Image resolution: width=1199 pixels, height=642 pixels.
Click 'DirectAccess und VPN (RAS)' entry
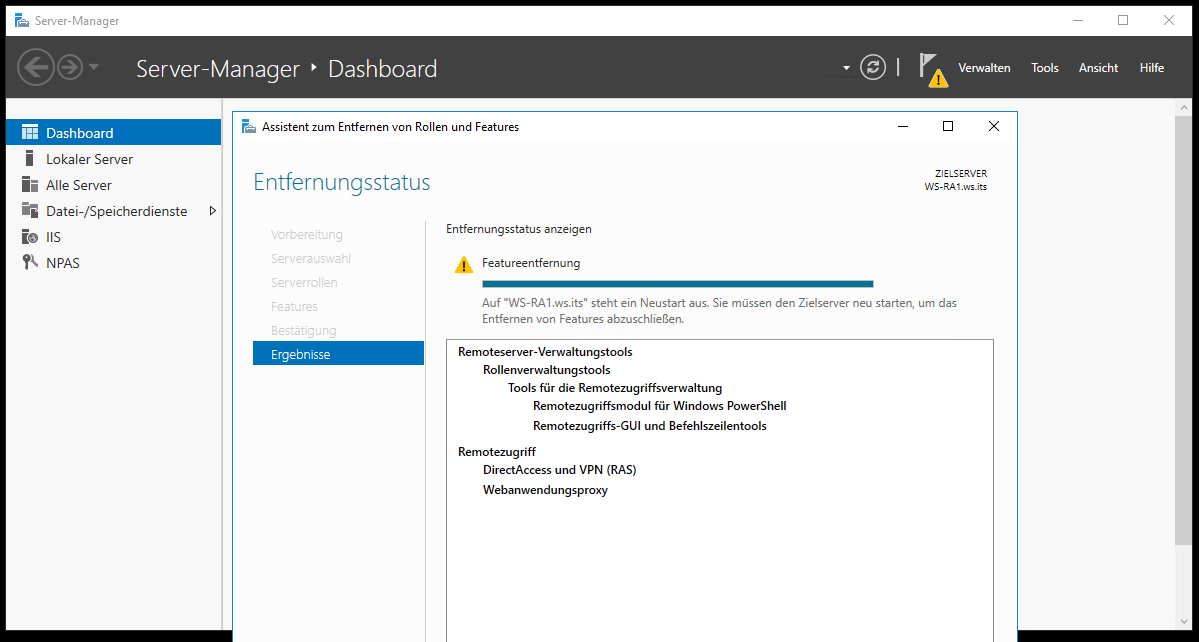pos(560,469)
